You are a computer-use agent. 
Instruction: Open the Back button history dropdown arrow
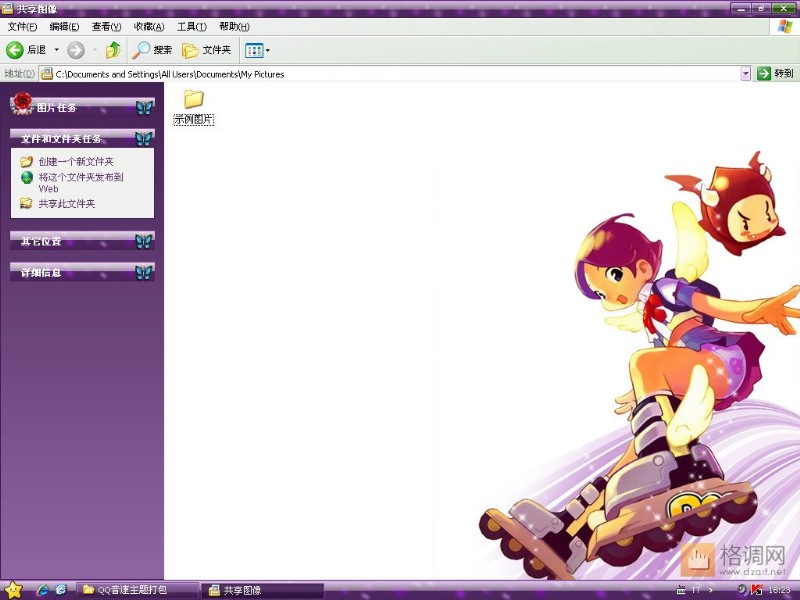(57, 50)
